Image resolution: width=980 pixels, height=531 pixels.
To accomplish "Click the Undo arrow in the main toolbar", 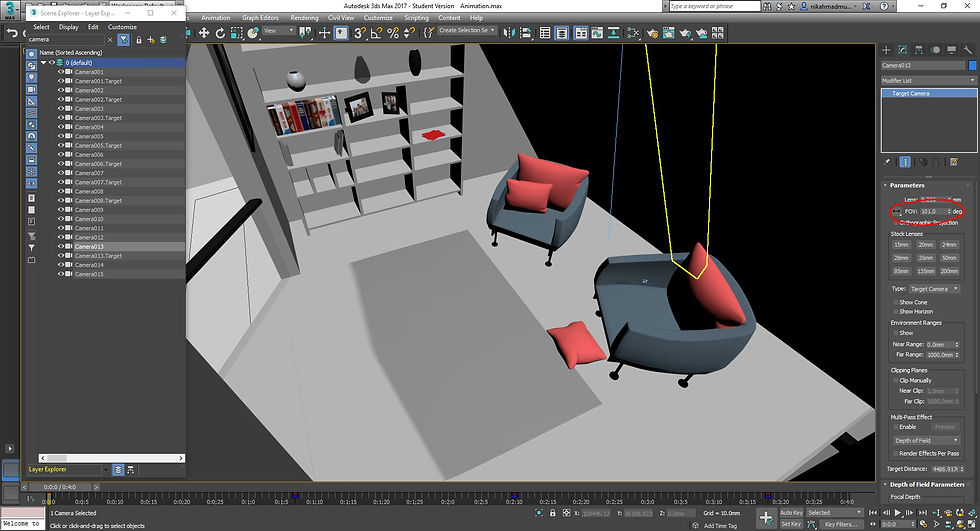I will [11, 33].
